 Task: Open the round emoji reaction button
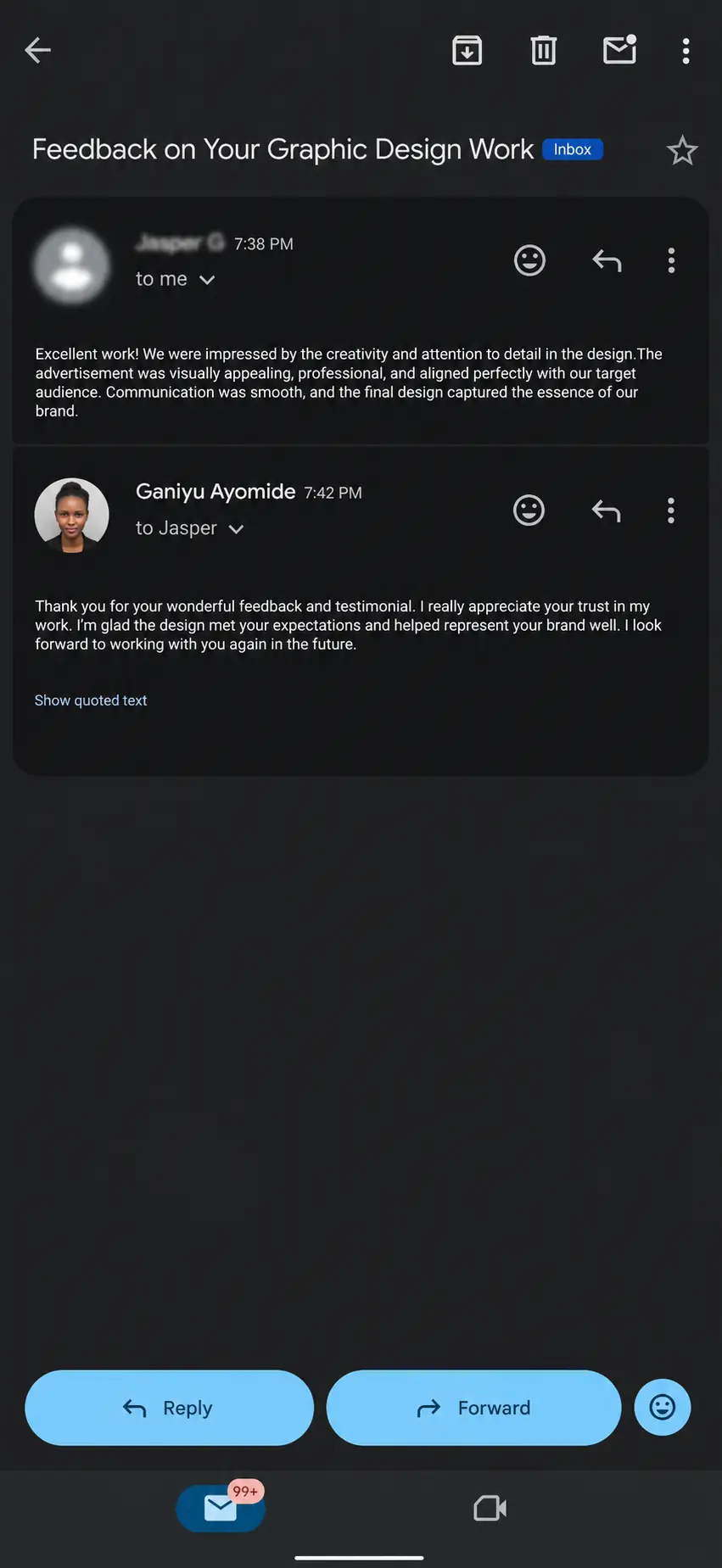click(663, 1408)
